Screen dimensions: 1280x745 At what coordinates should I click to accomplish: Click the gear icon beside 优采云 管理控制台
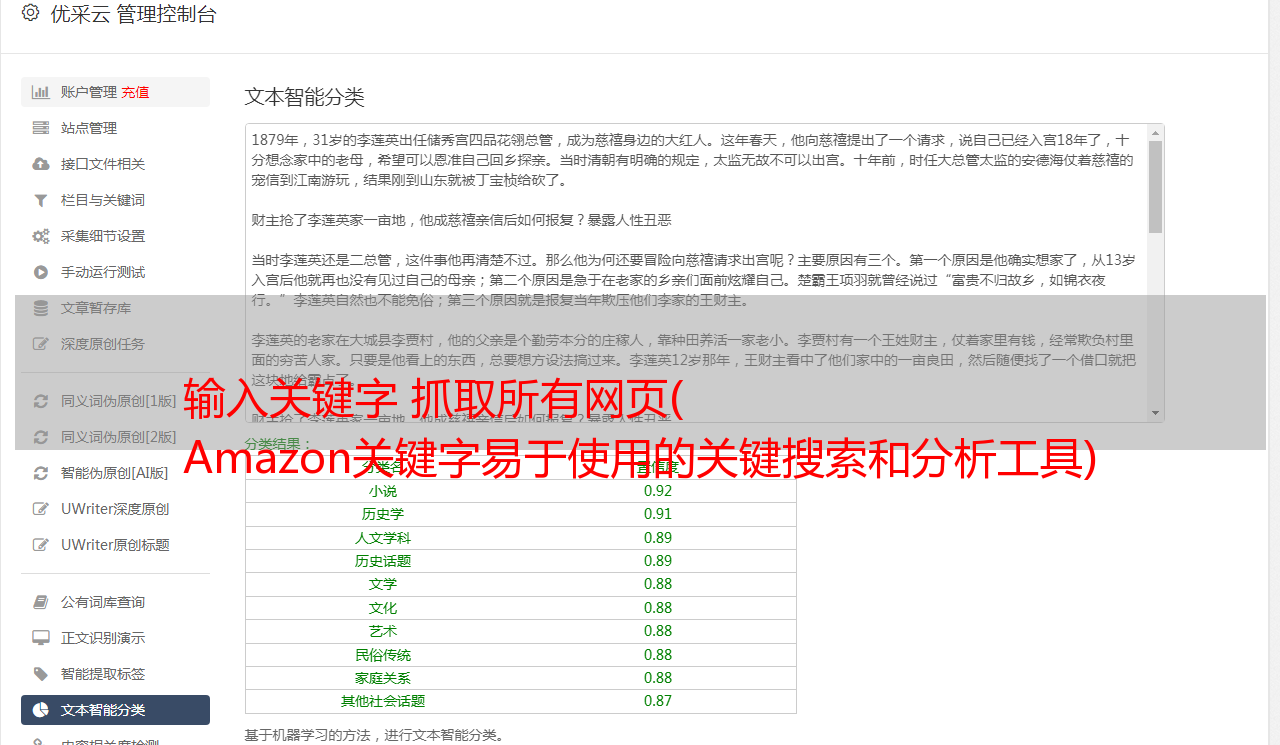pyautogui.click(x=30, y=13)
